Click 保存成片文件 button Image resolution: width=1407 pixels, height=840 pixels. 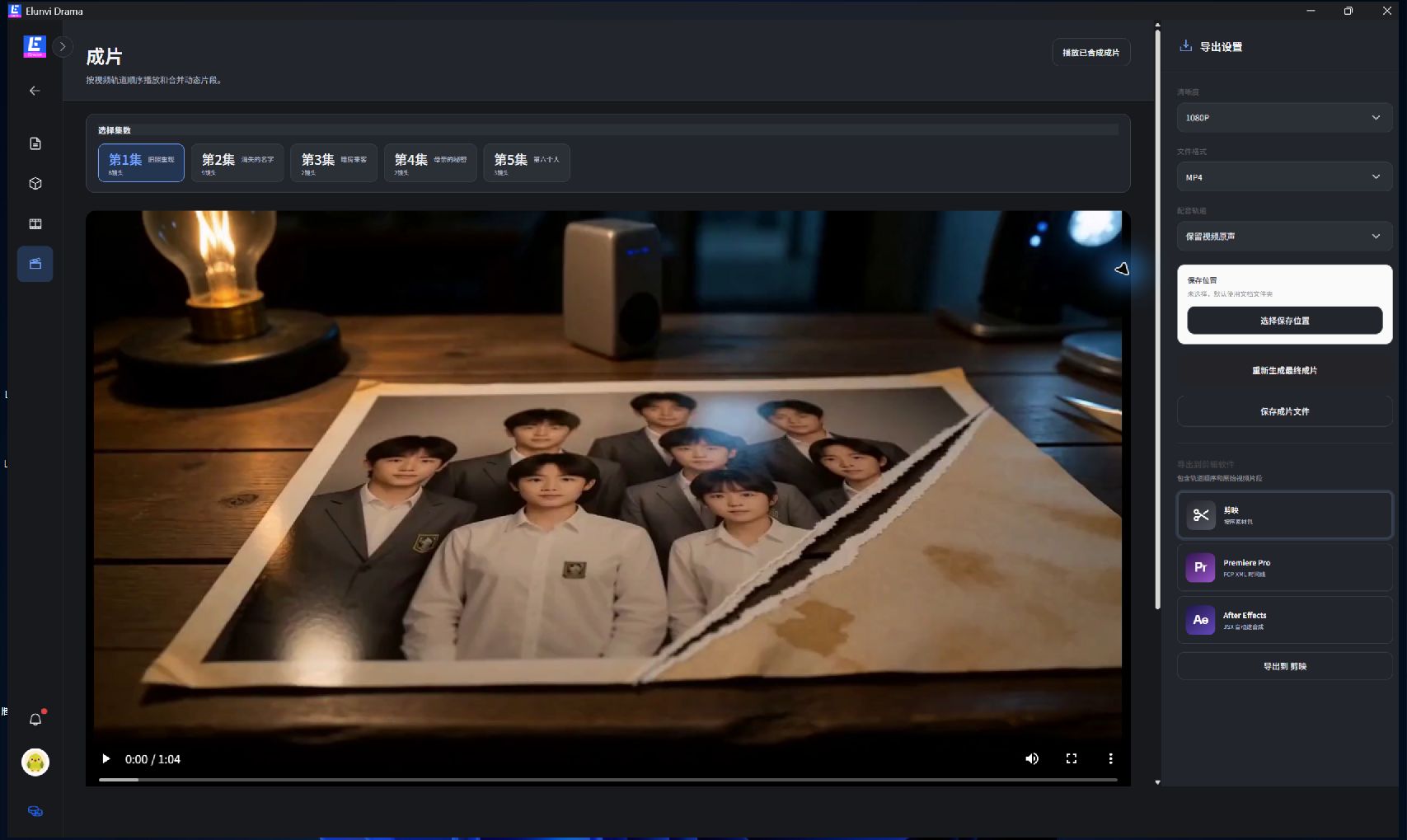point(1284,411)
